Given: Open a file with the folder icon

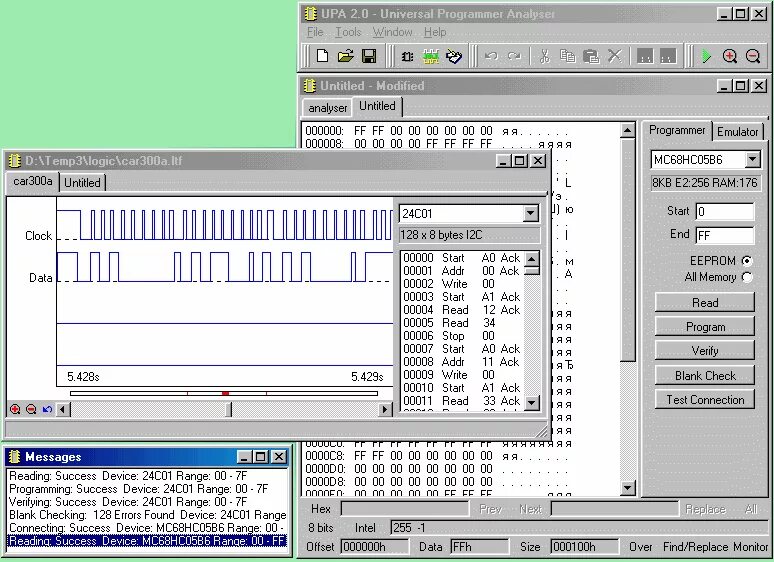Looking at the screenshot, I should coord(346,56).
